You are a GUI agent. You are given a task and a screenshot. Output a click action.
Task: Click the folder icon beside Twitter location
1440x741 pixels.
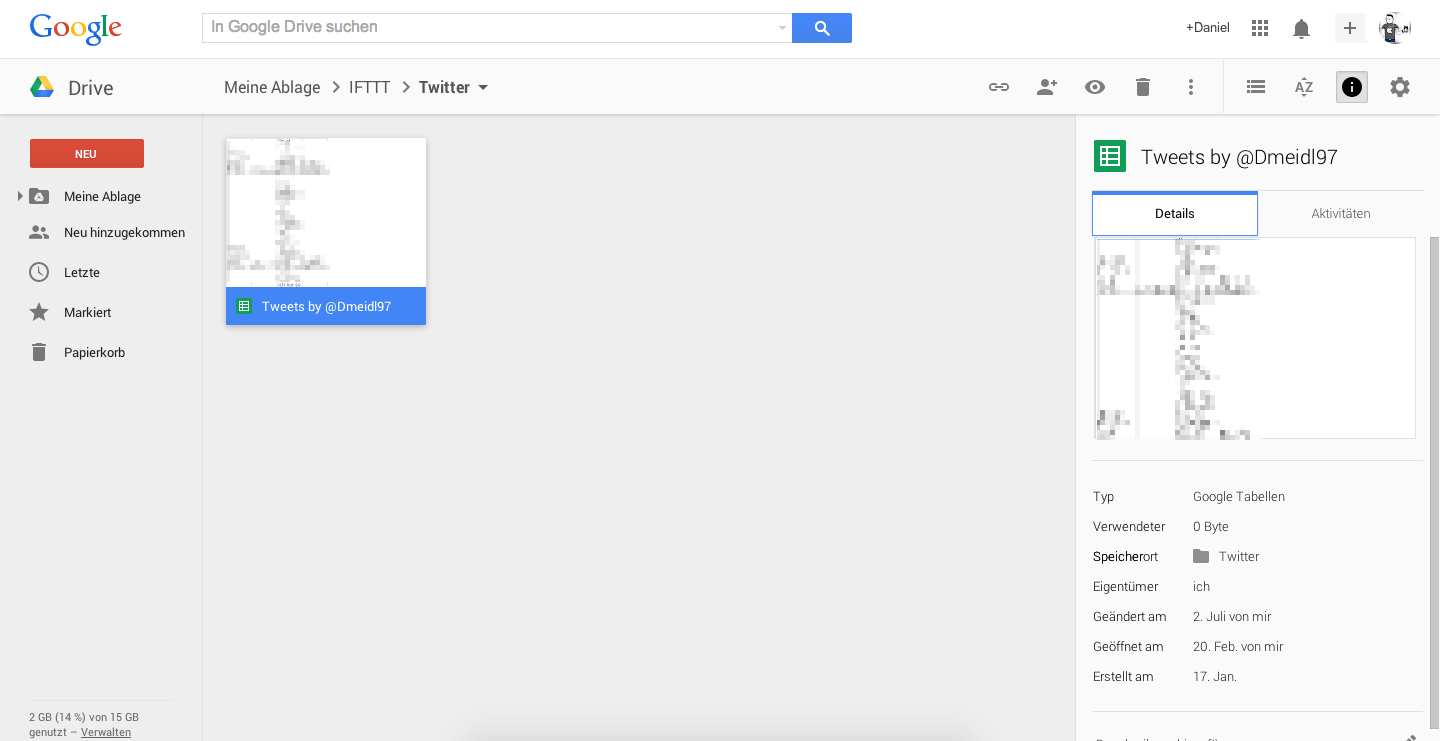[x=1201, y=556]
